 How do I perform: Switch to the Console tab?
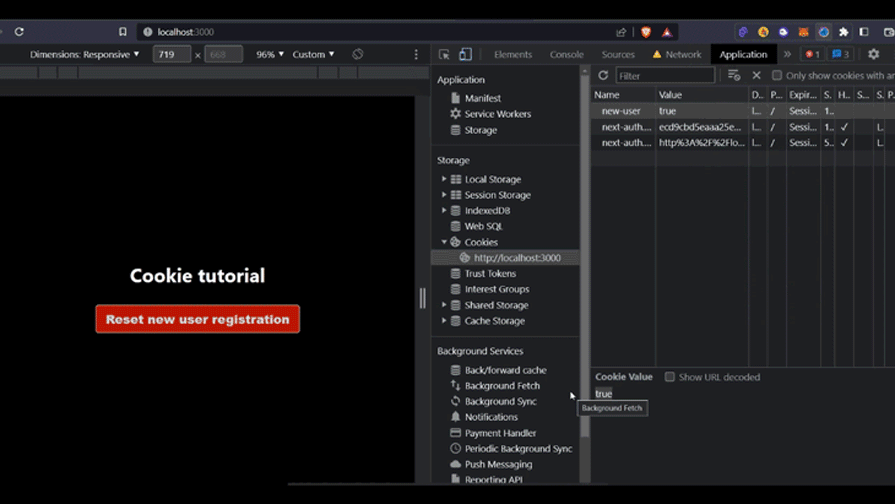coord(566,55)
